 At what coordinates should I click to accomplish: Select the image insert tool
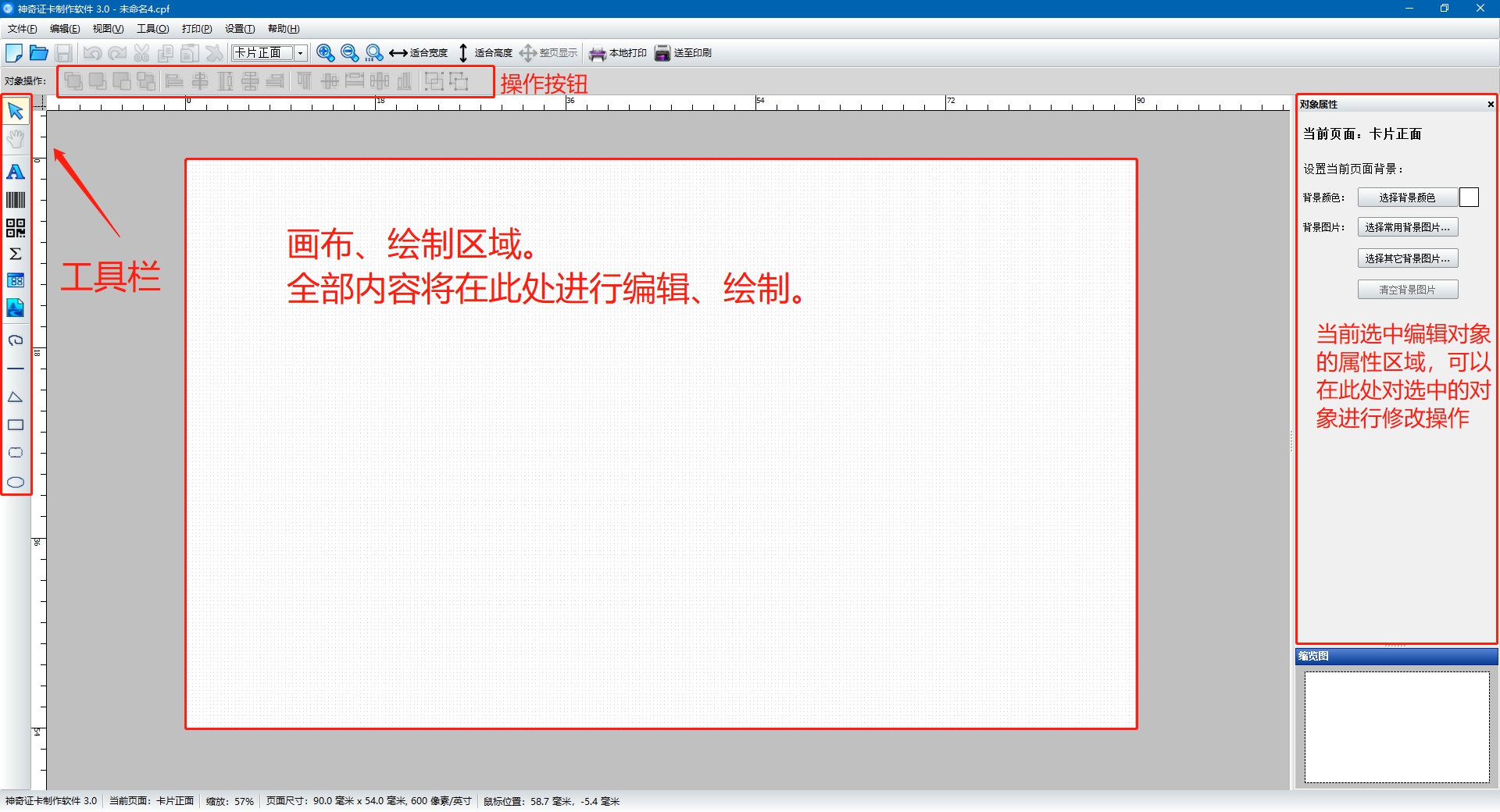[15, 308]
